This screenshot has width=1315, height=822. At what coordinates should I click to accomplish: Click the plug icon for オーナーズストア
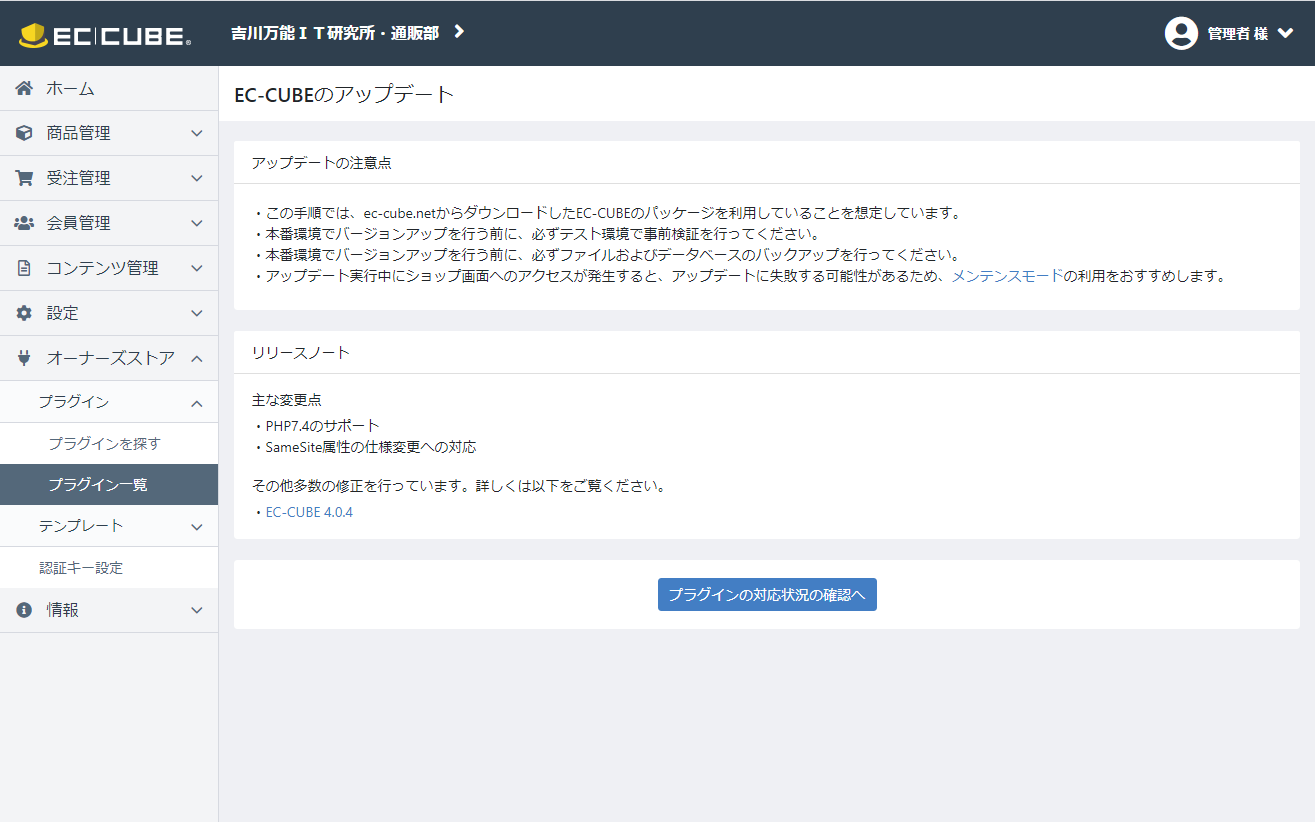pos(24,358)
